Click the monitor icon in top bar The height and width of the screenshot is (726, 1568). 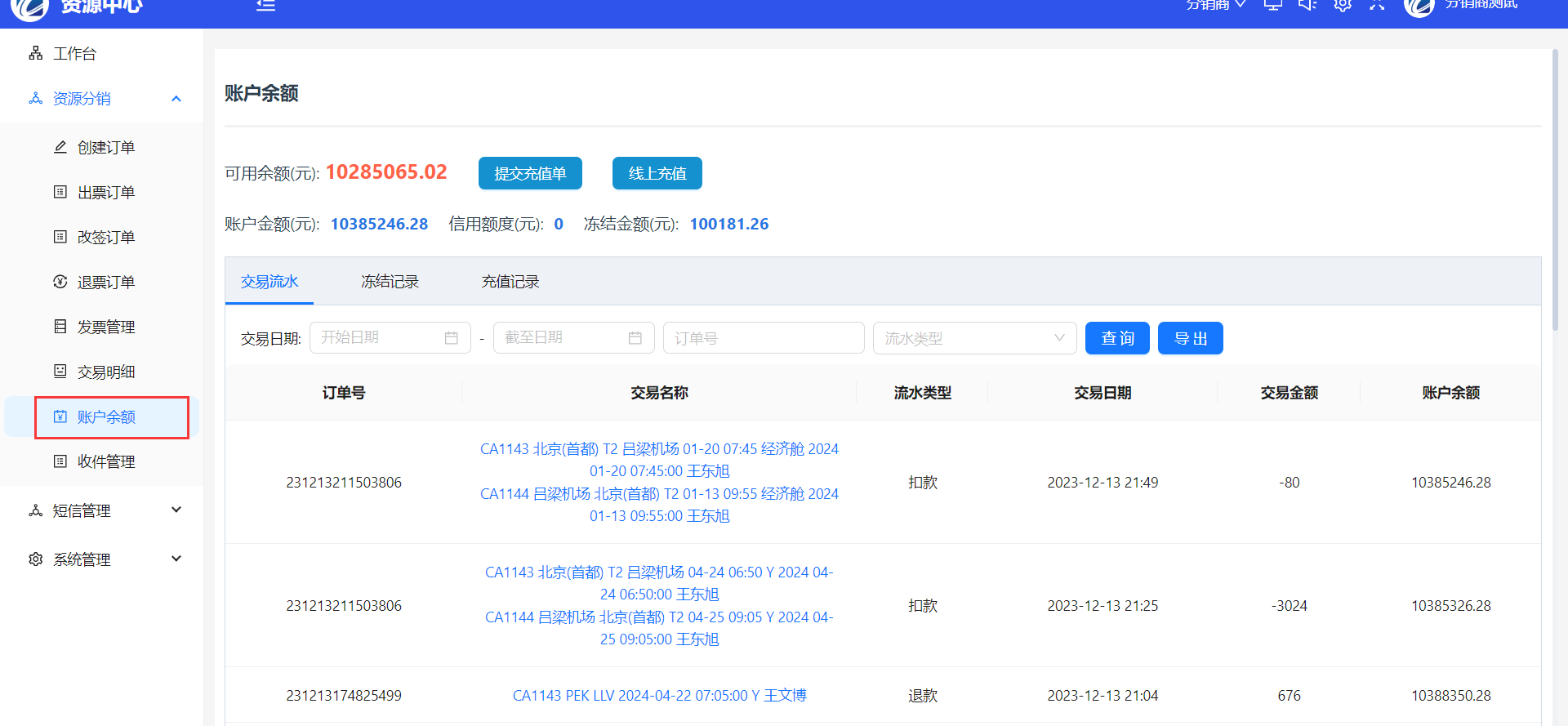[1272, 5]
